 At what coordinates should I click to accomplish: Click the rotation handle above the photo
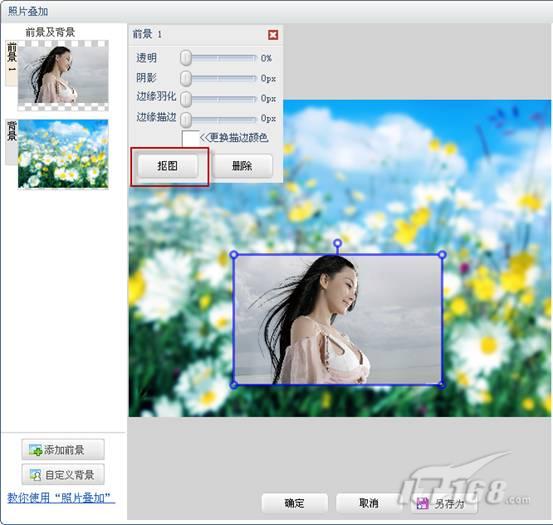[338, 243]
